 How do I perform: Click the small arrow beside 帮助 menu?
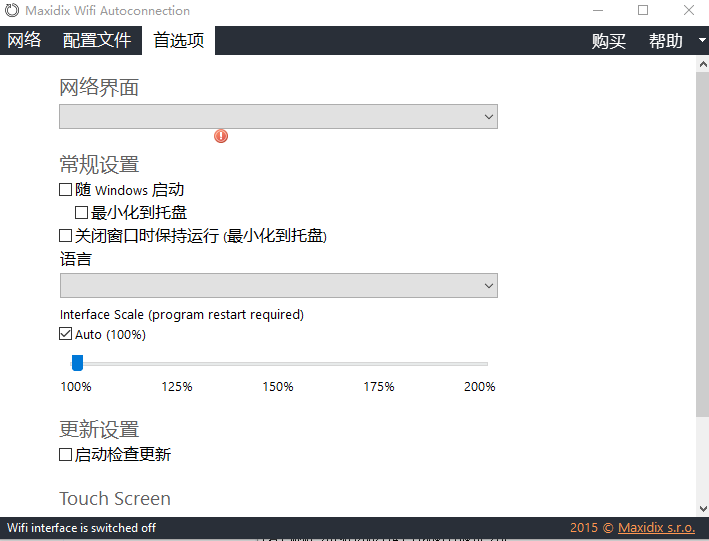tap(702, 41)
